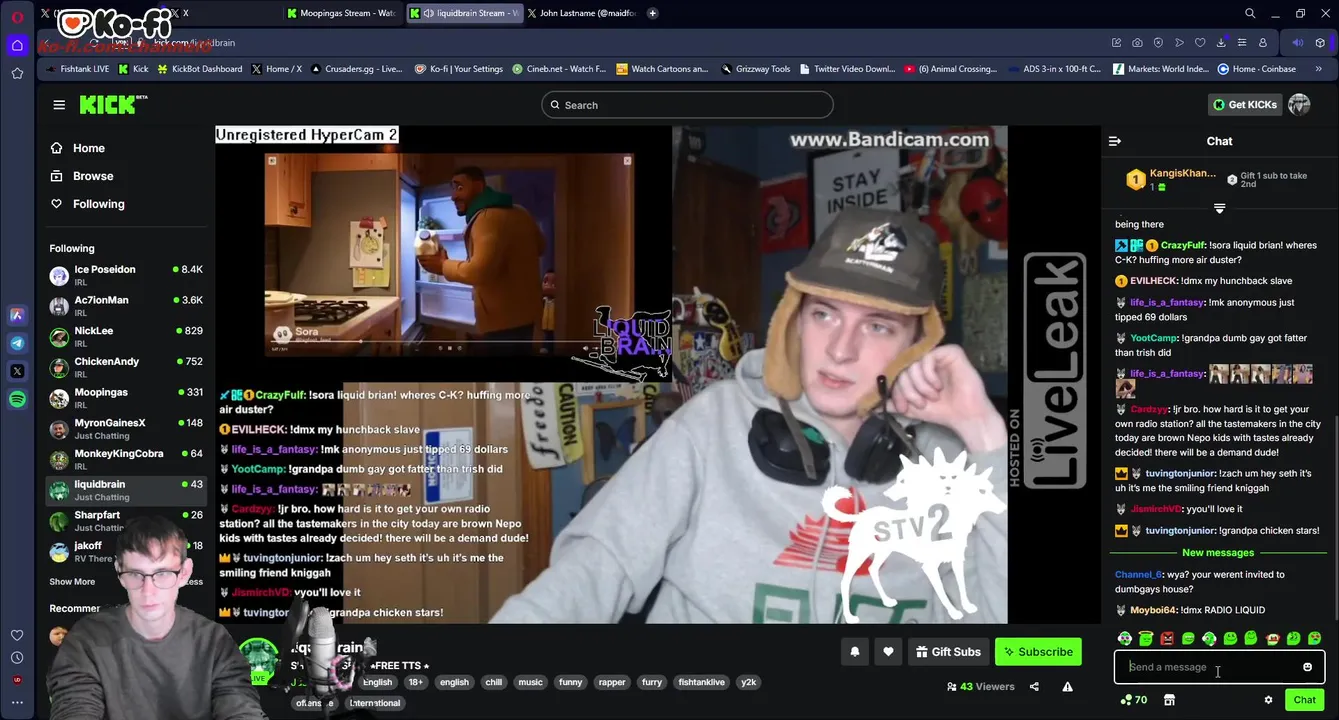Open Opera account profile icon

point(1263,43)
